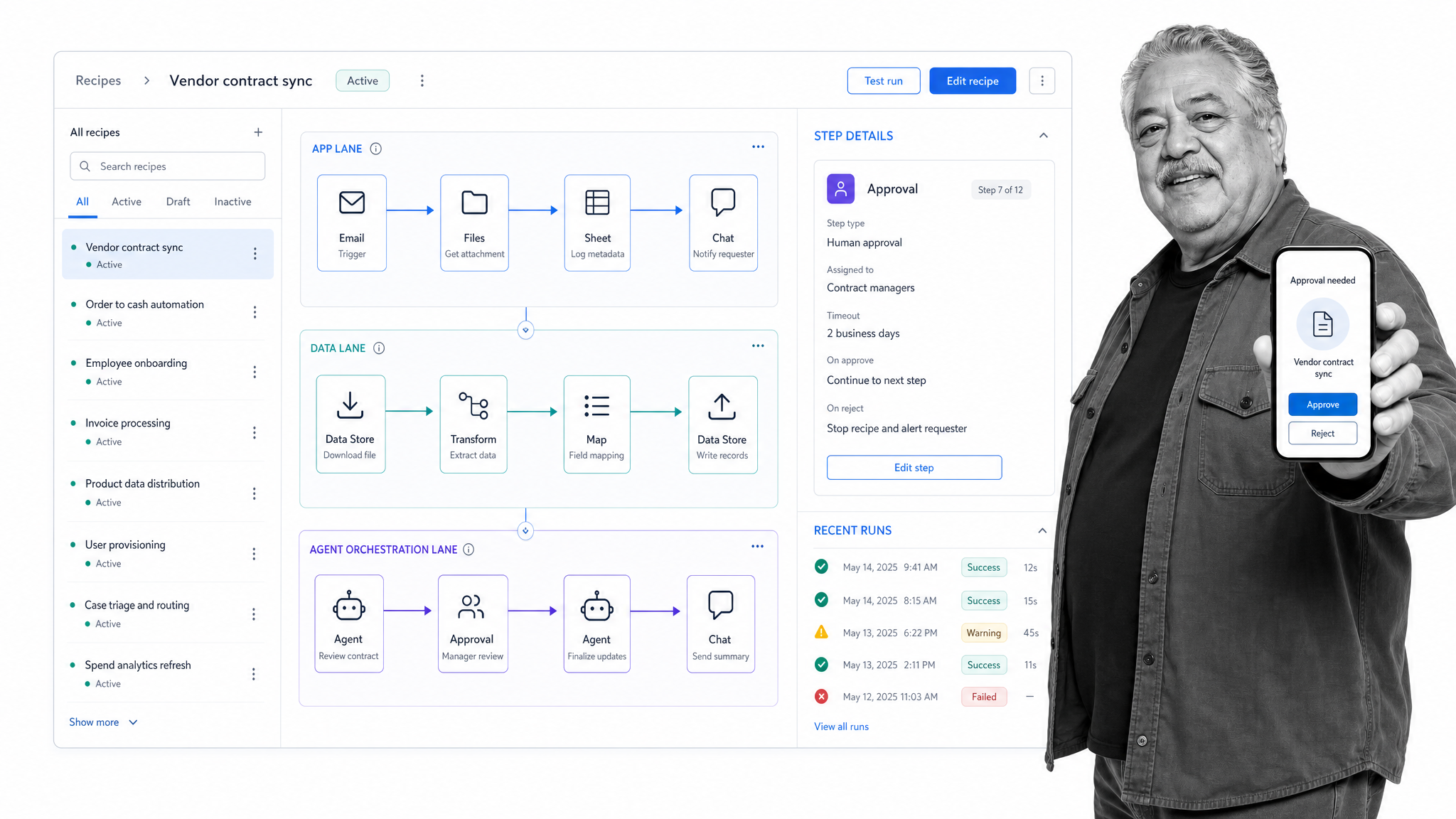Image resolution: width=1456 pixels, height=819 pixels.
Task: Open options for Order to cash automation
Action: pyautogui.click(x=255, y=312)
